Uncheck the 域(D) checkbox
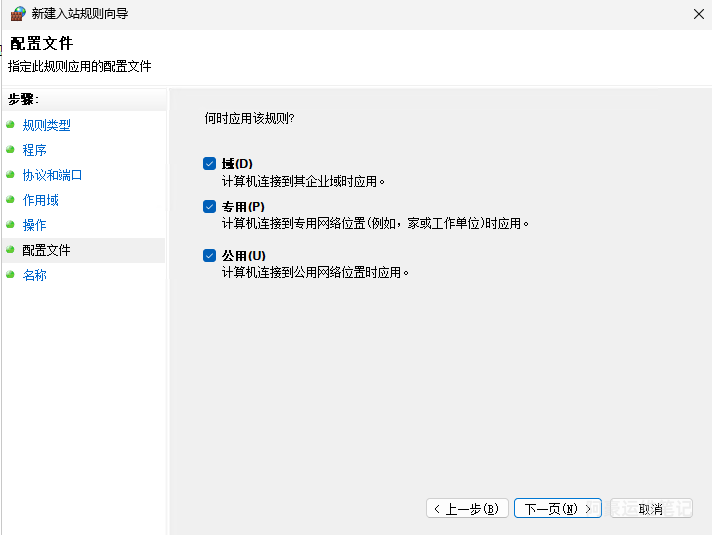The image size is (712, 535). click(x=209, y=164)
